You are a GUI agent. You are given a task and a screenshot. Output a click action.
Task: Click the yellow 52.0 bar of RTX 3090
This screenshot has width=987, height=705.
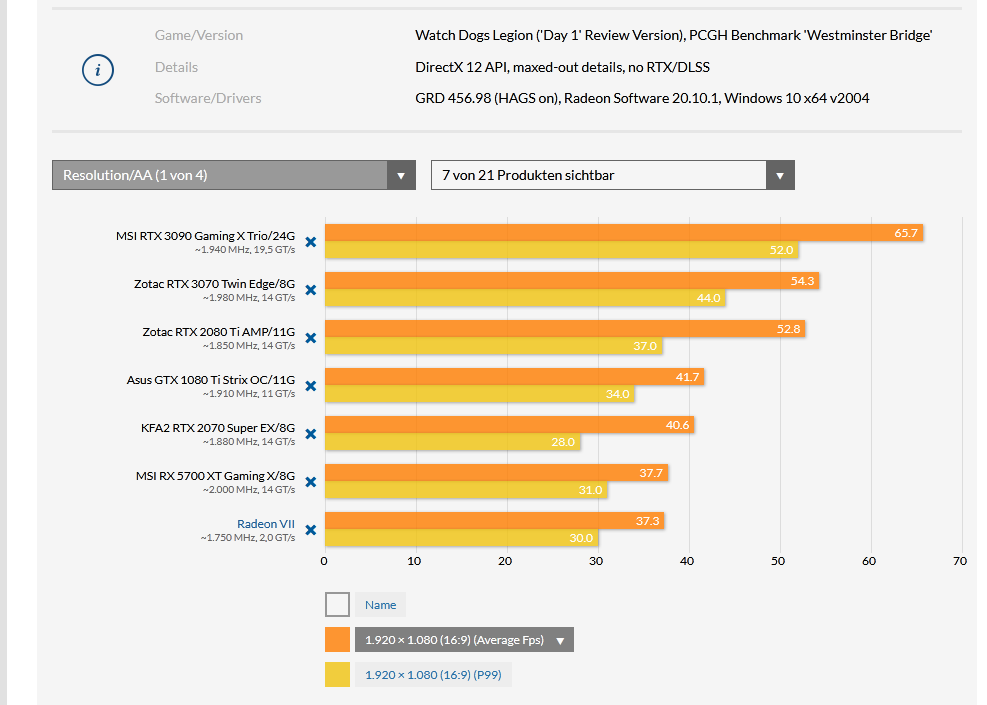(561, 250)
